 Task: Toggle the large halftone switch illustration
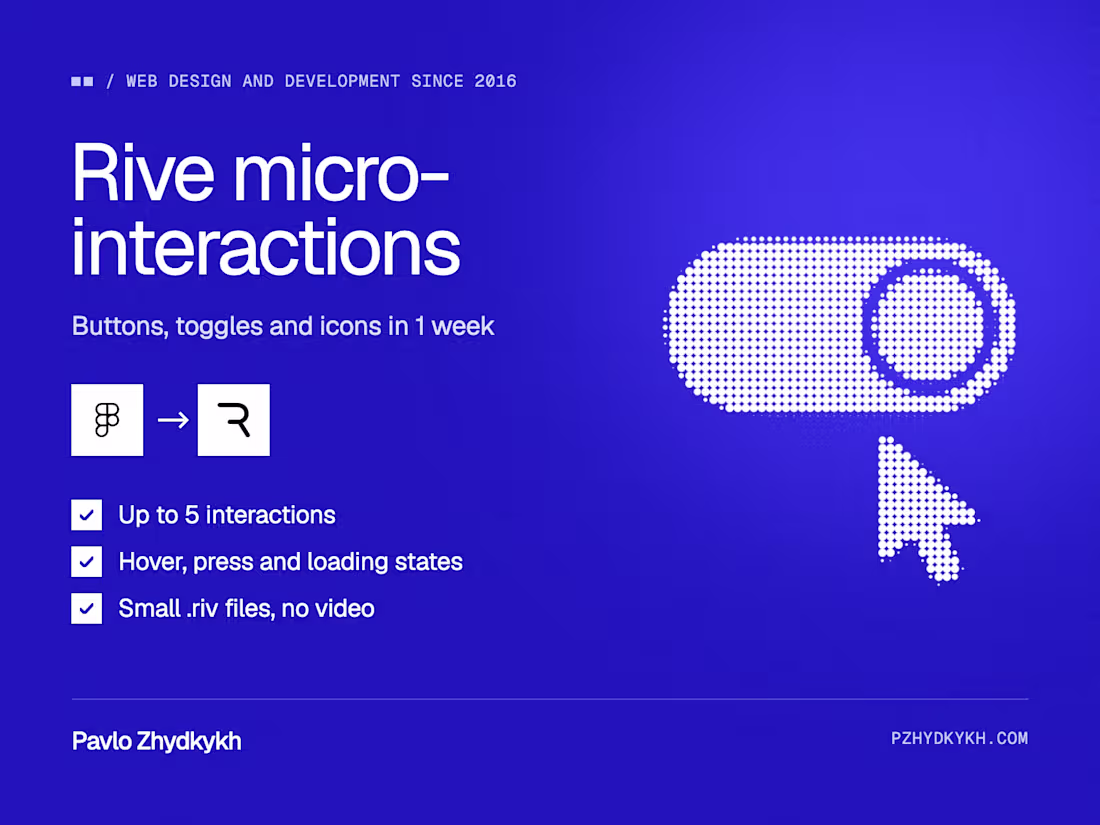pos(839,324)
